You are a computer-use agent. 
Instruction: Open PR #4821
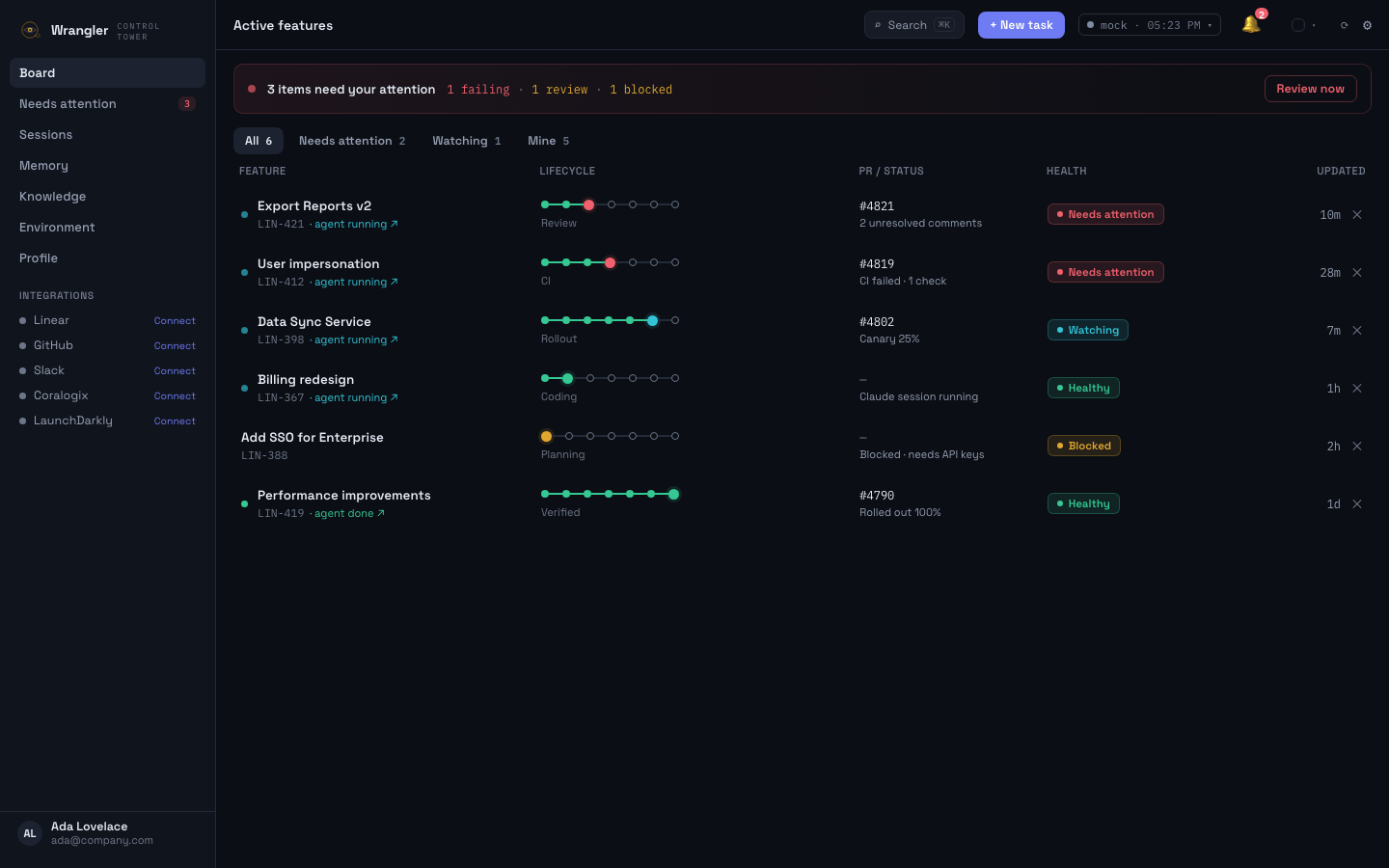pyautogui.click(x=877, y=206)
